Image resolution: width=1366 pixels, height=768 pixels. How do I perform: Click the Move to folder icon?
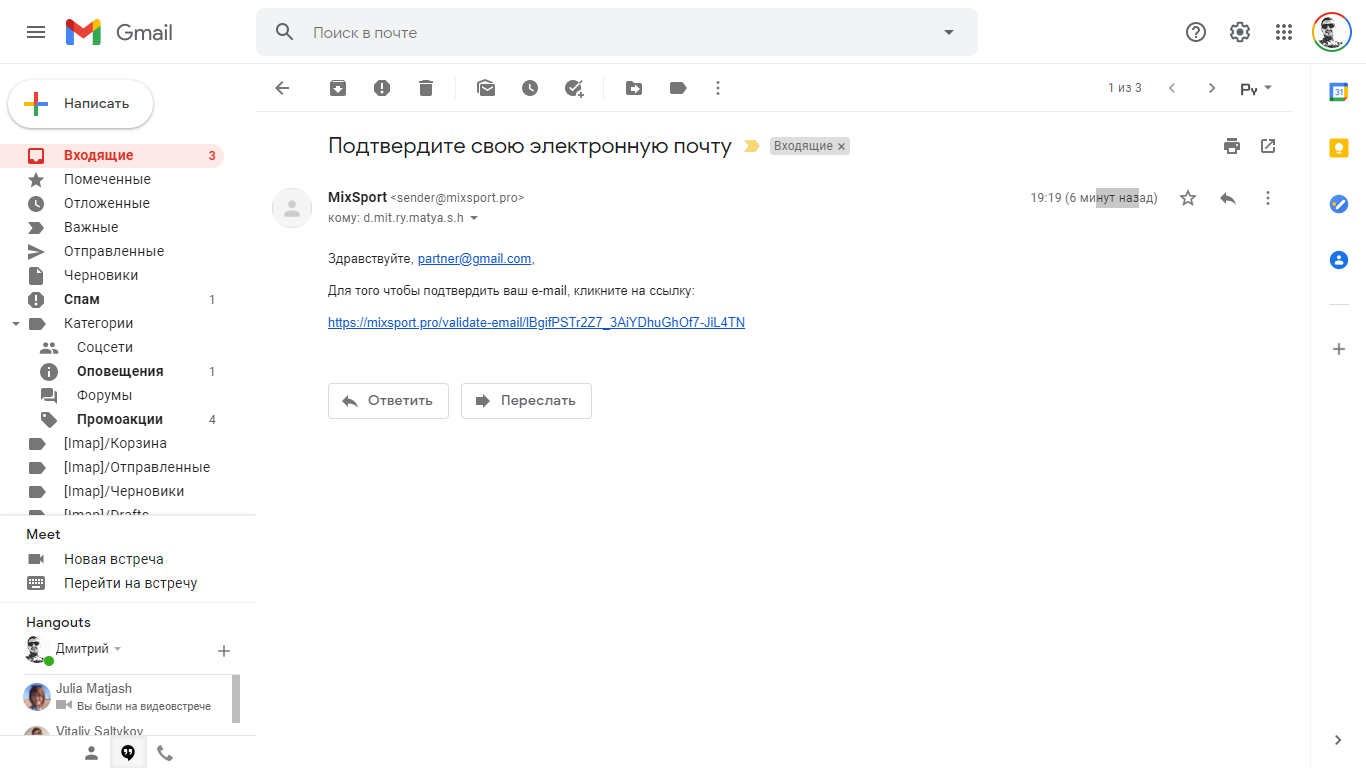(x=634, y=88)
